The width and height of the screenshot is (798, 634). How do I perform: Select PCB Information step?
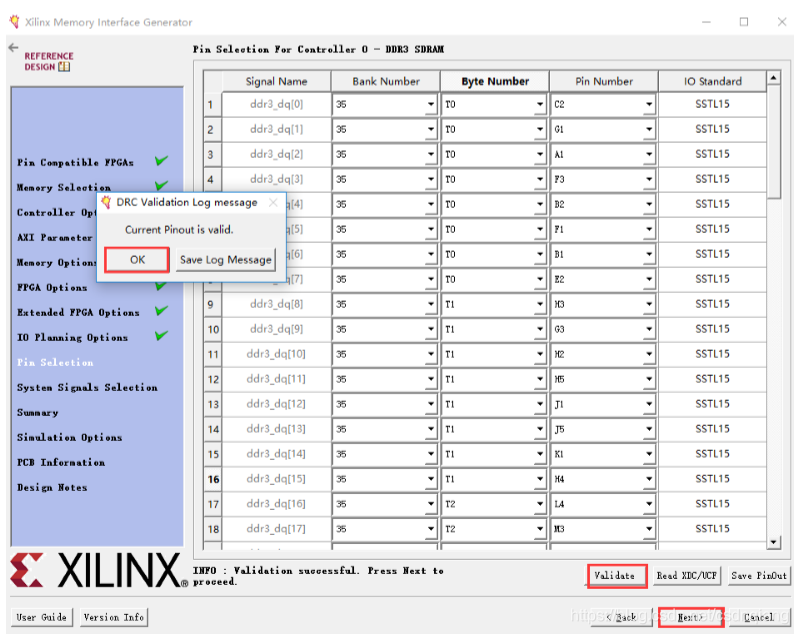tap(61, 462)
